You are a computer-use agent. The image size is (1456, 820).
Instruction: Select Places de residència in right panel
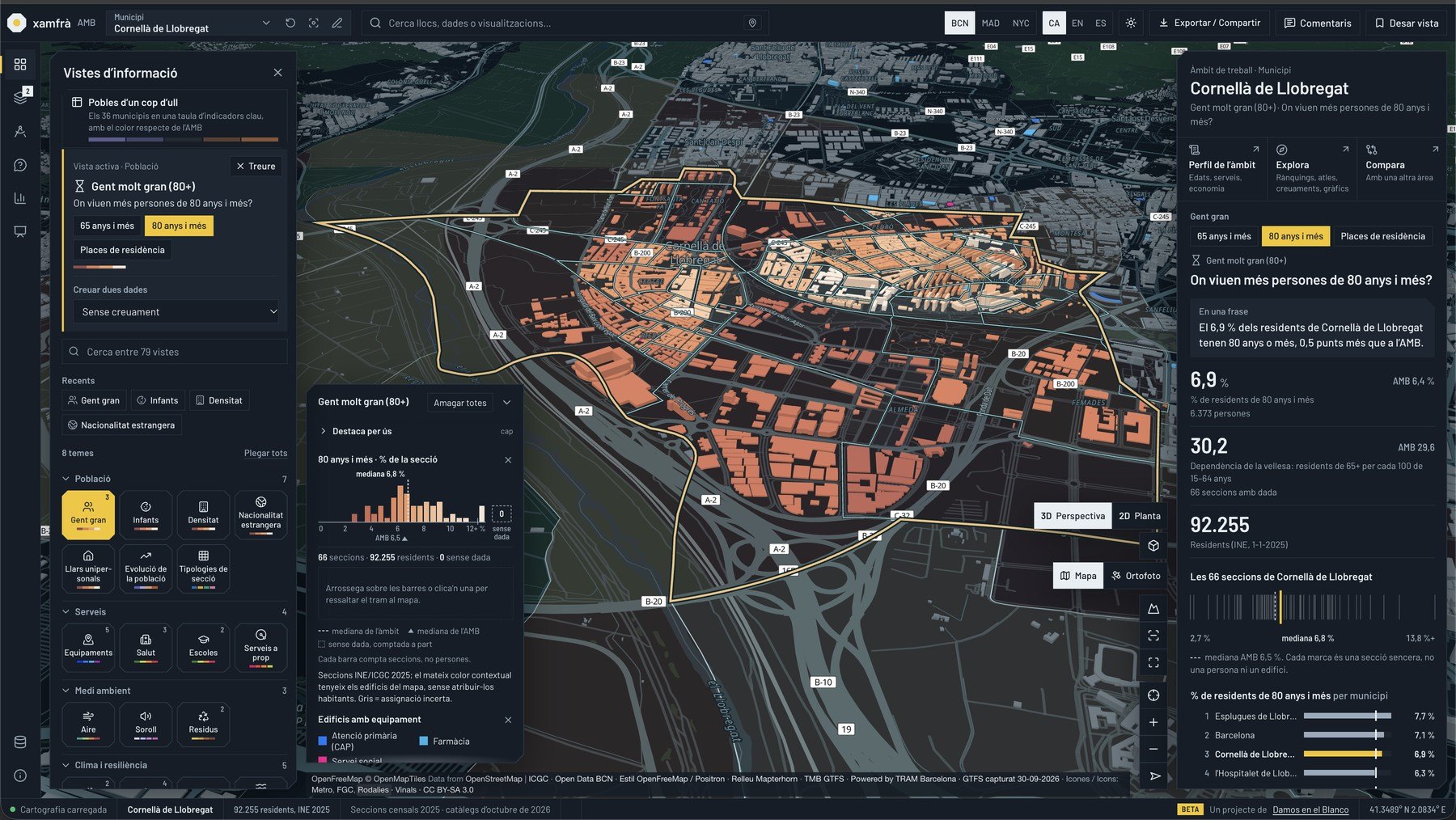1382,236
